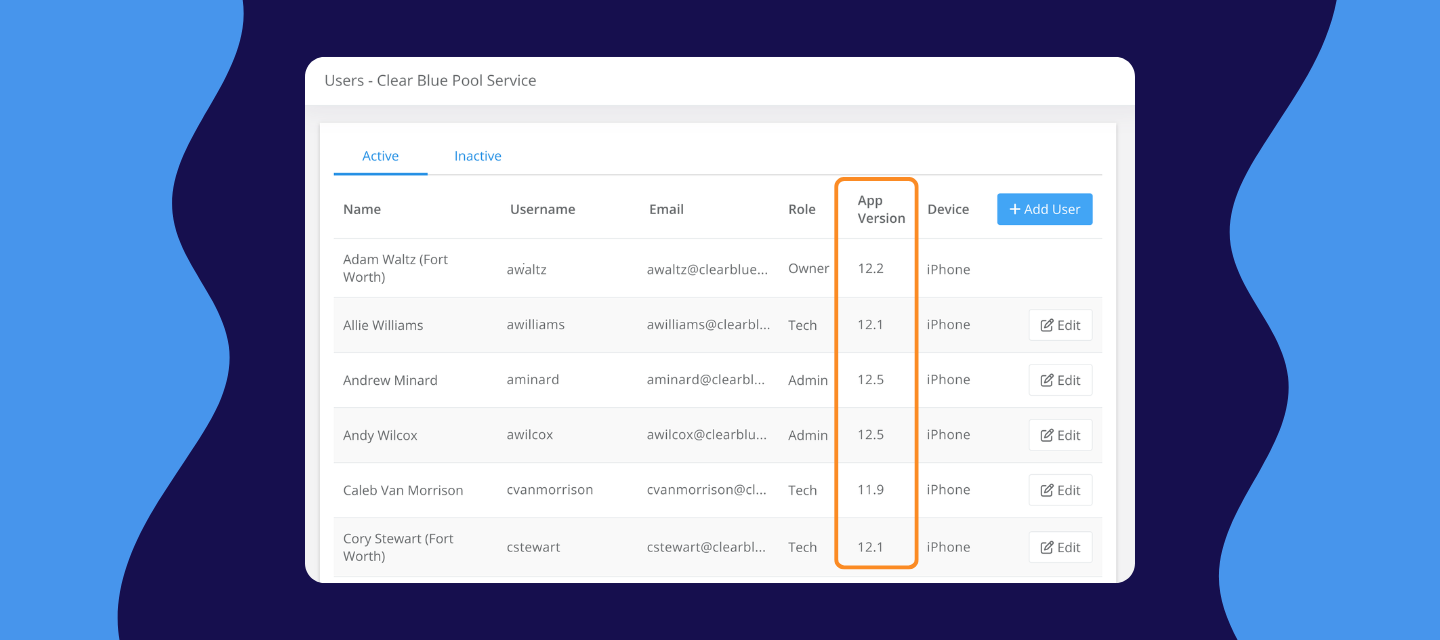This screenshot has width=1440, height=640.
Task: Click Tech role in Cory Stewart row
Action: coord(803,547)
